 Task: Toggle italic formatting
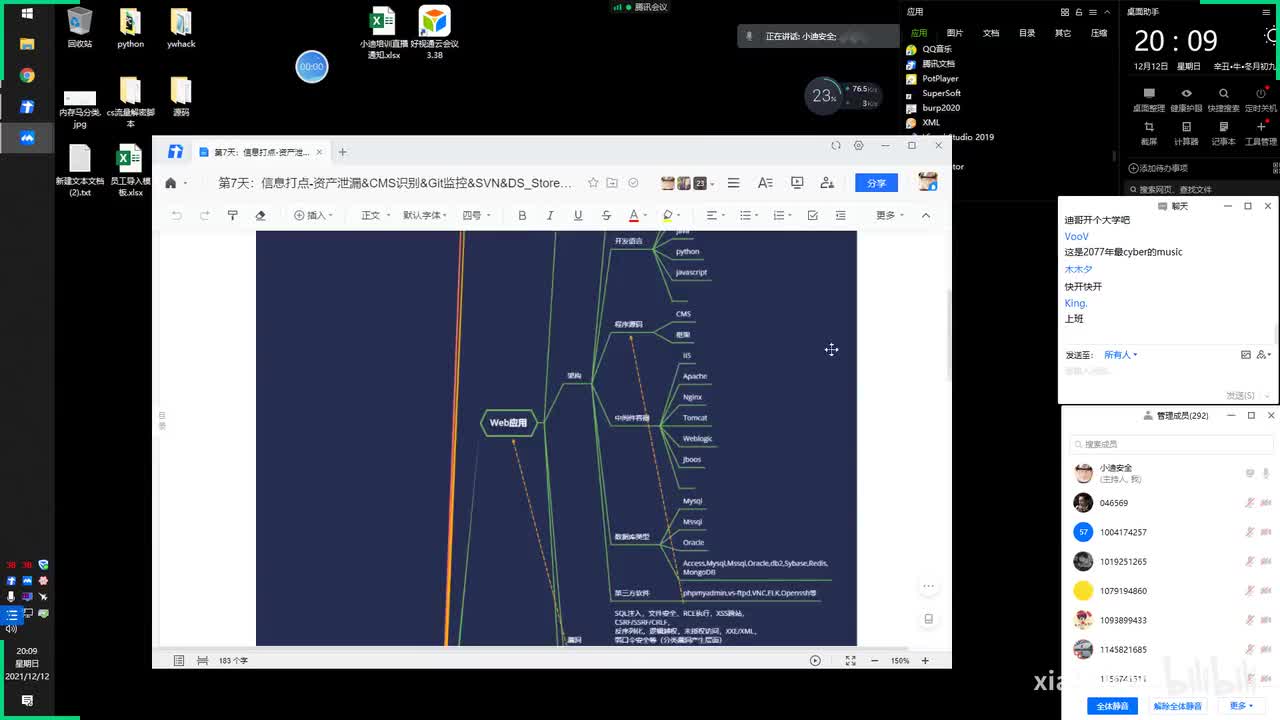[550, 215]
